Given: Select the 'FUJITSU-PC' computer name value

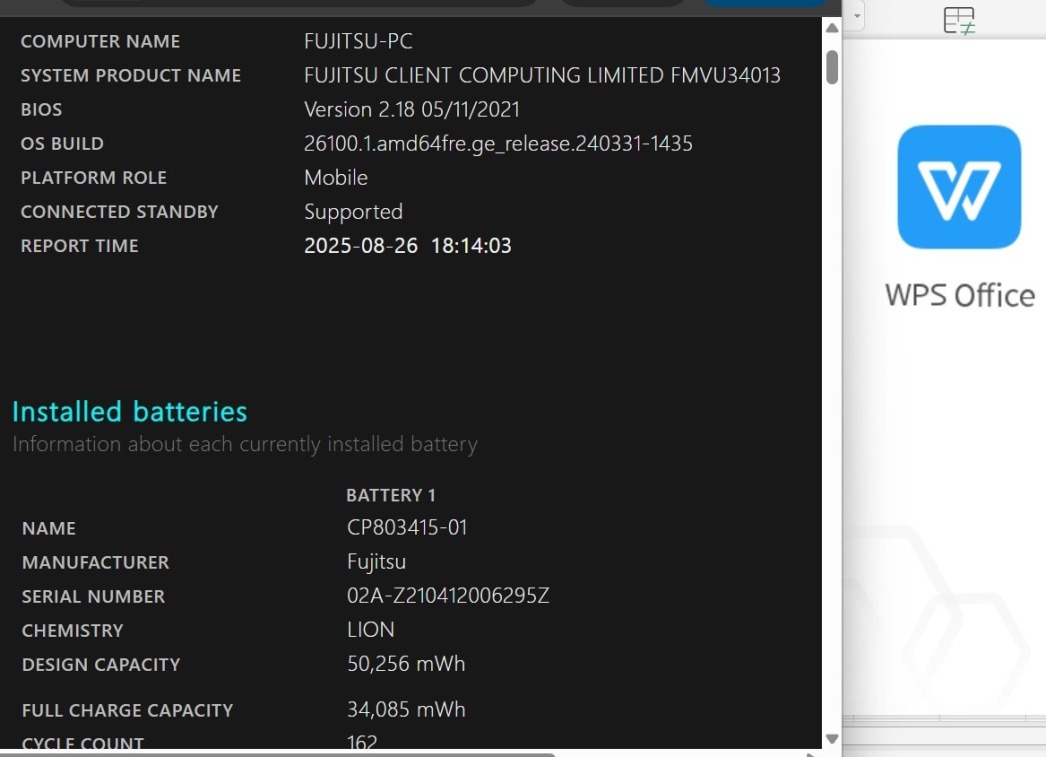Looking at the screenshot, I should coord(358,41).
